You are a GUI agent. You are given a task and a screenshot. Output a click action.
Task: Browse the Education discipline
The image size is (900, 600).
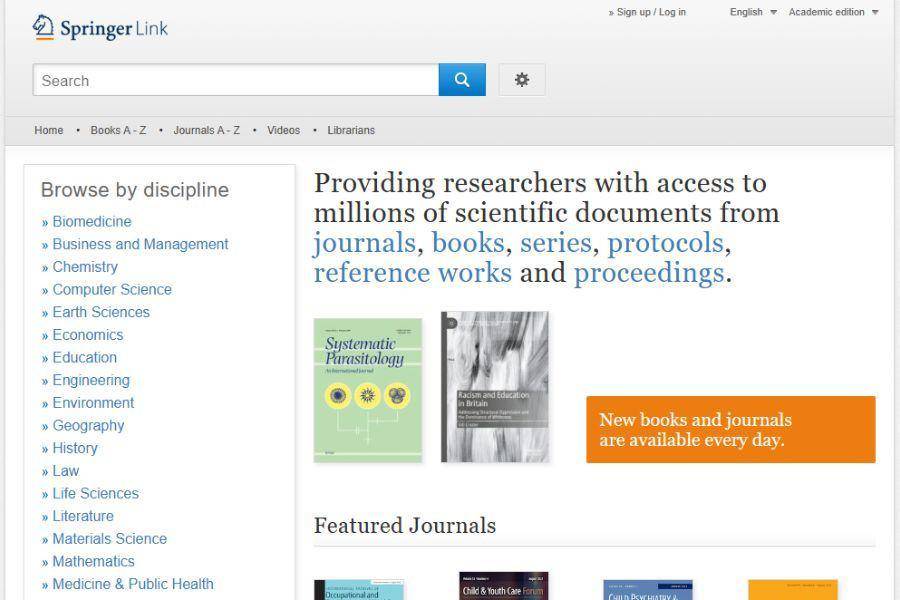coord(84,358)
